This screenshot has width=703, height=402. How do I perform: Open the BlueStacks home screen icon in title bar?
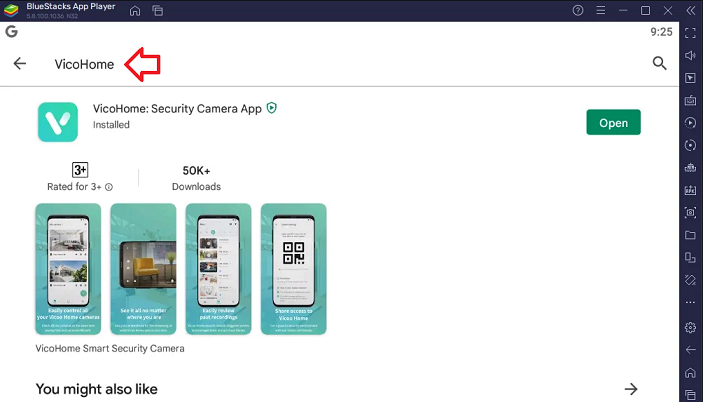[x=135, y=11]
